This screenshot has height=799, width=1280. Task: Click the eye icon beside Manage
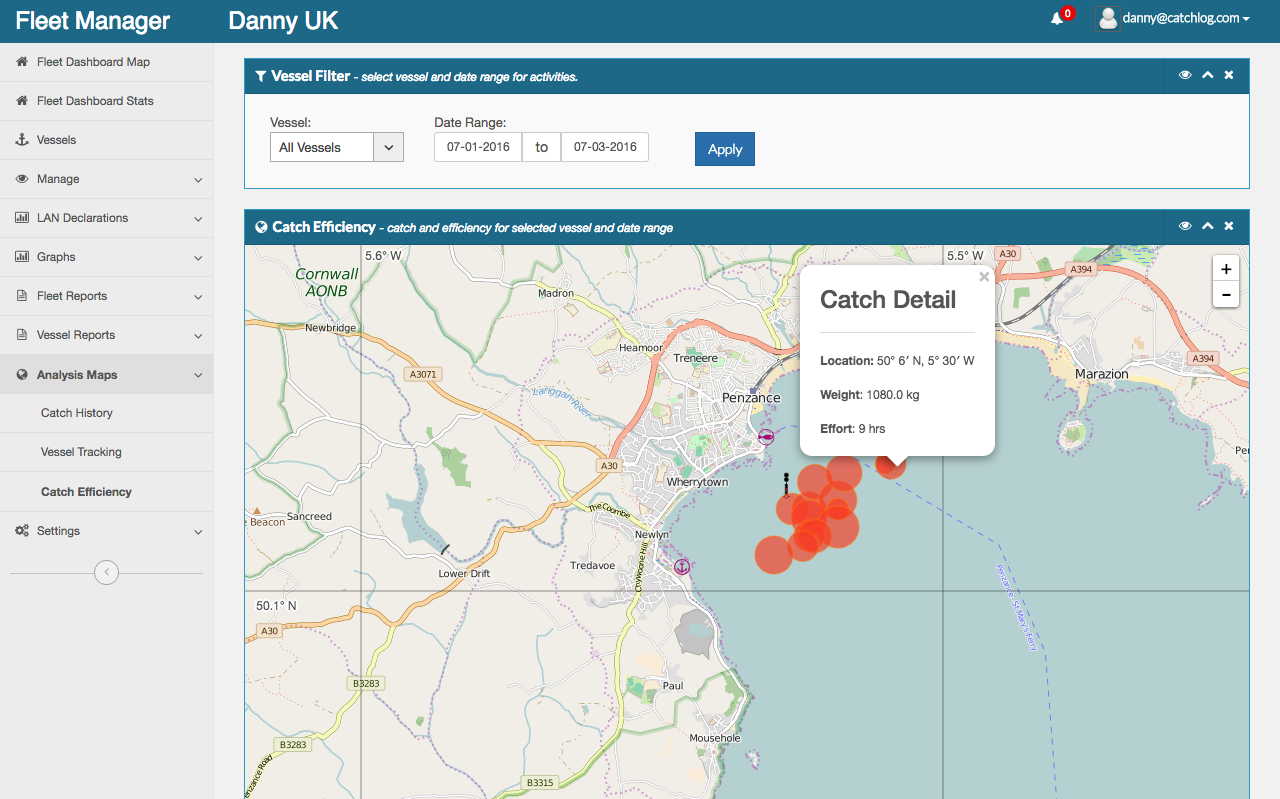click(x=22, y=179)
